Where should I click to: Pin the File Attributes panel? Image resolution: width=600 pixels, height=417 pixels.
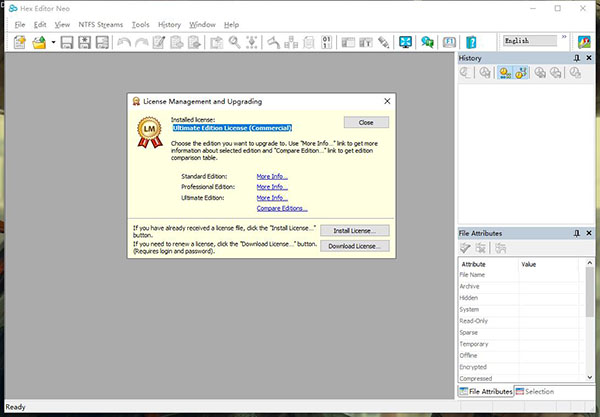pos(576,233)
